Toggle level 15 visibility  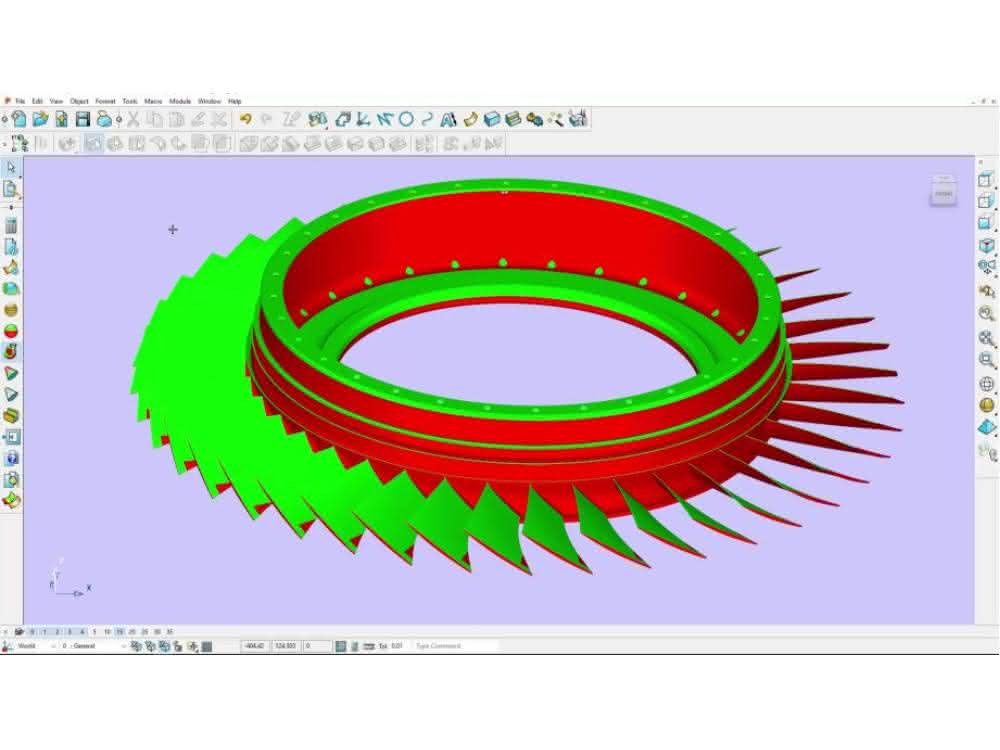coord(119,632)
